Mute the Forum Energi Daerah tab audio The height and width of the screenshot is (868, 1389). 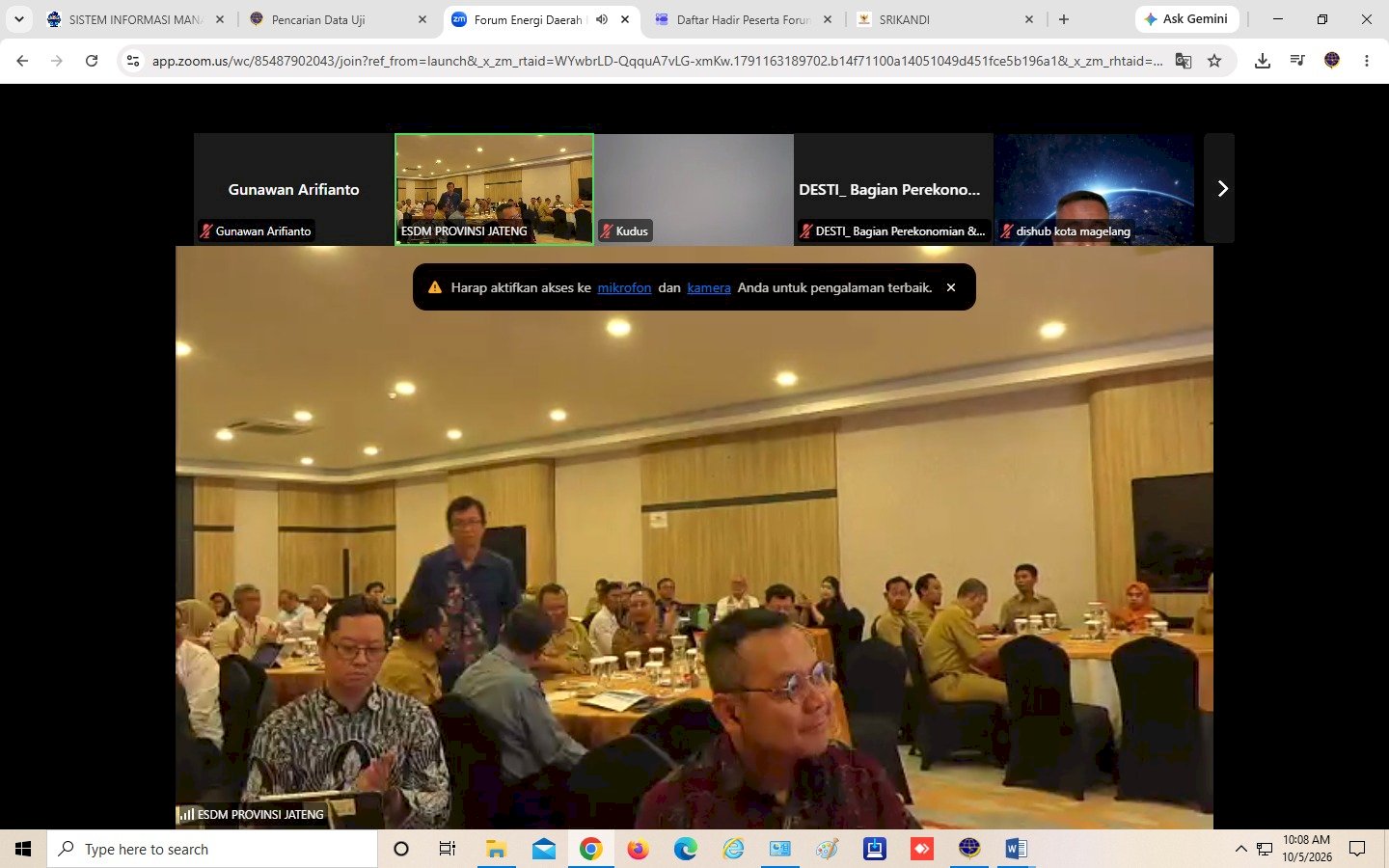coord(602,19)
